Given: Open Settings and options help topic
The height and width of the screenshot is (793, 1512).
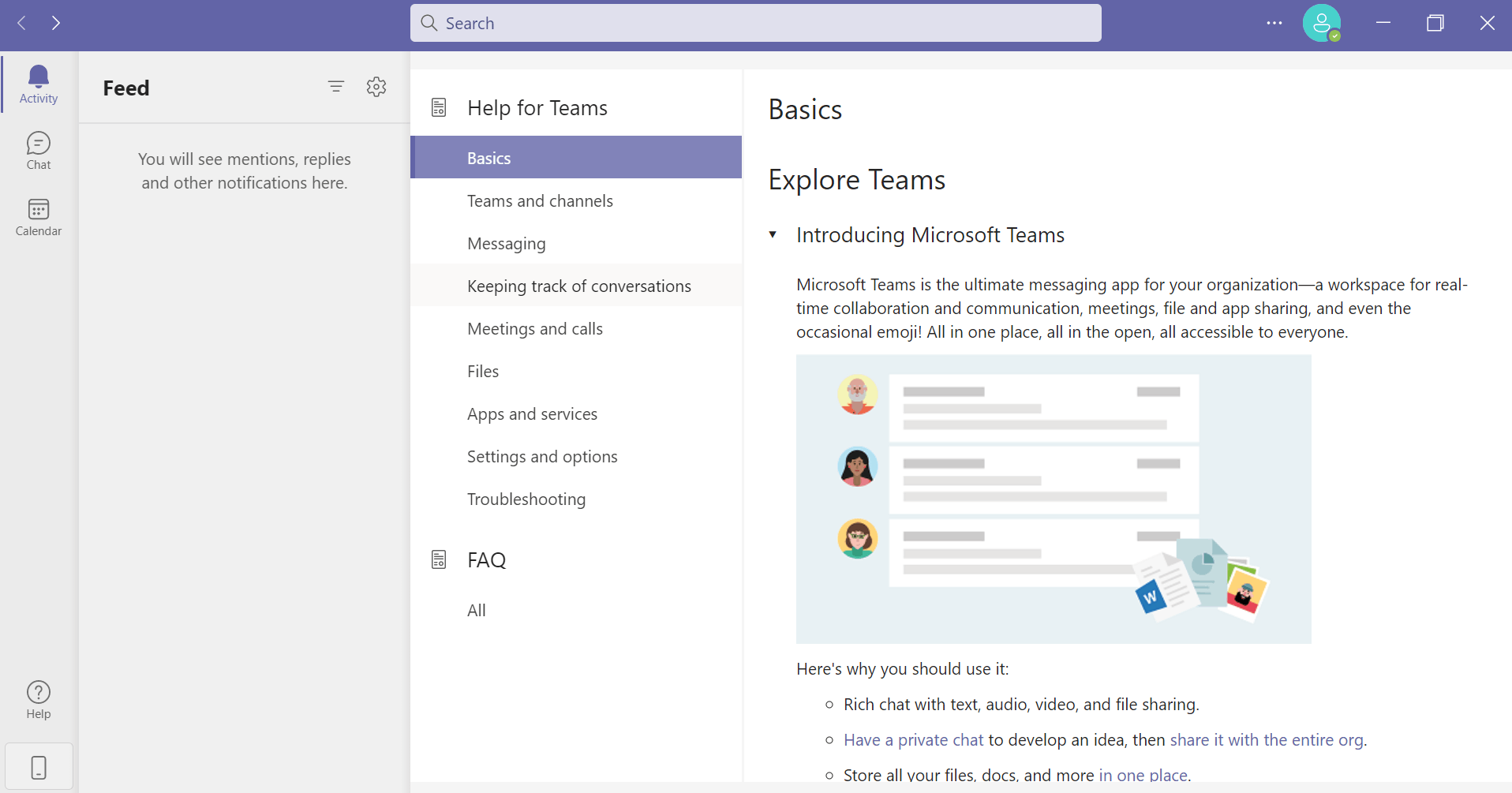Looking at the screenshot, I should (576, 456).
